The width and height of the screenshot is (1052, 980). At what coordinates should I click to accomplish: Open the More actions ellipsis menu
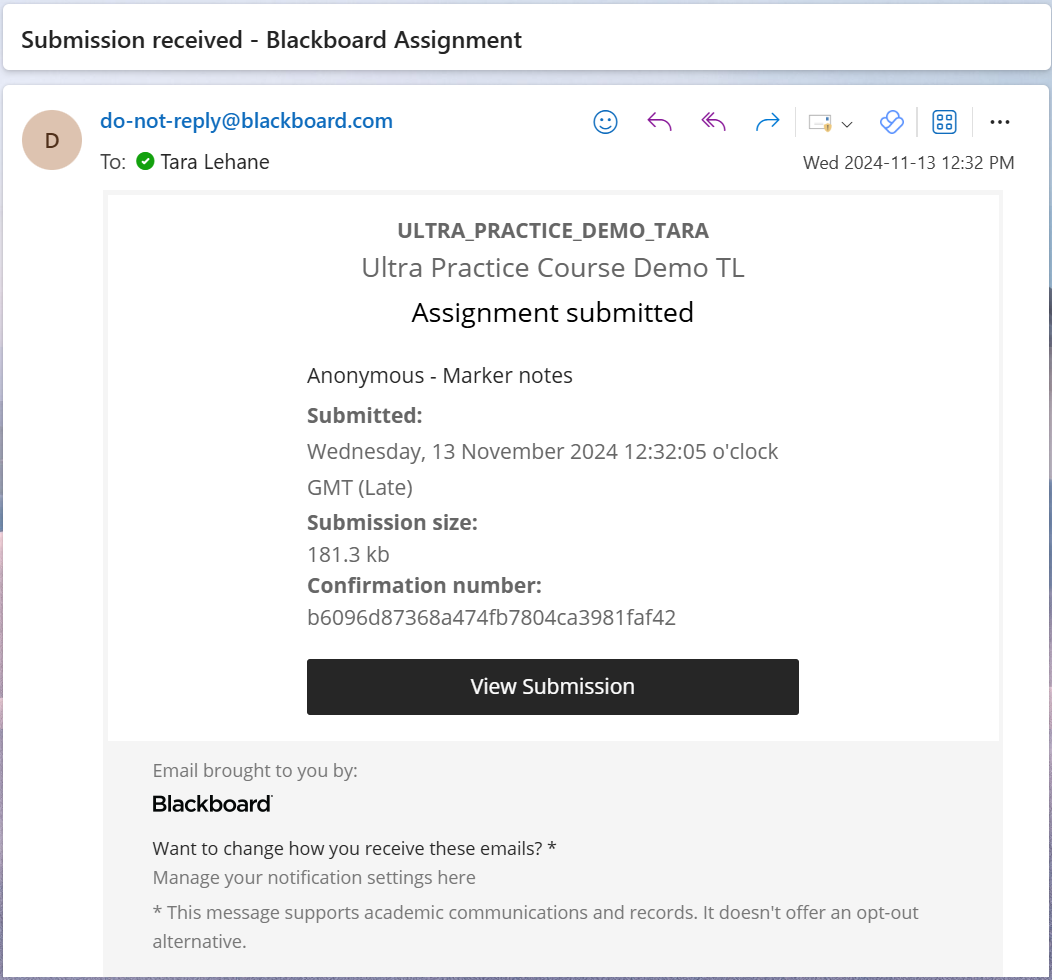pyautogui.click(x=999, y=122)
